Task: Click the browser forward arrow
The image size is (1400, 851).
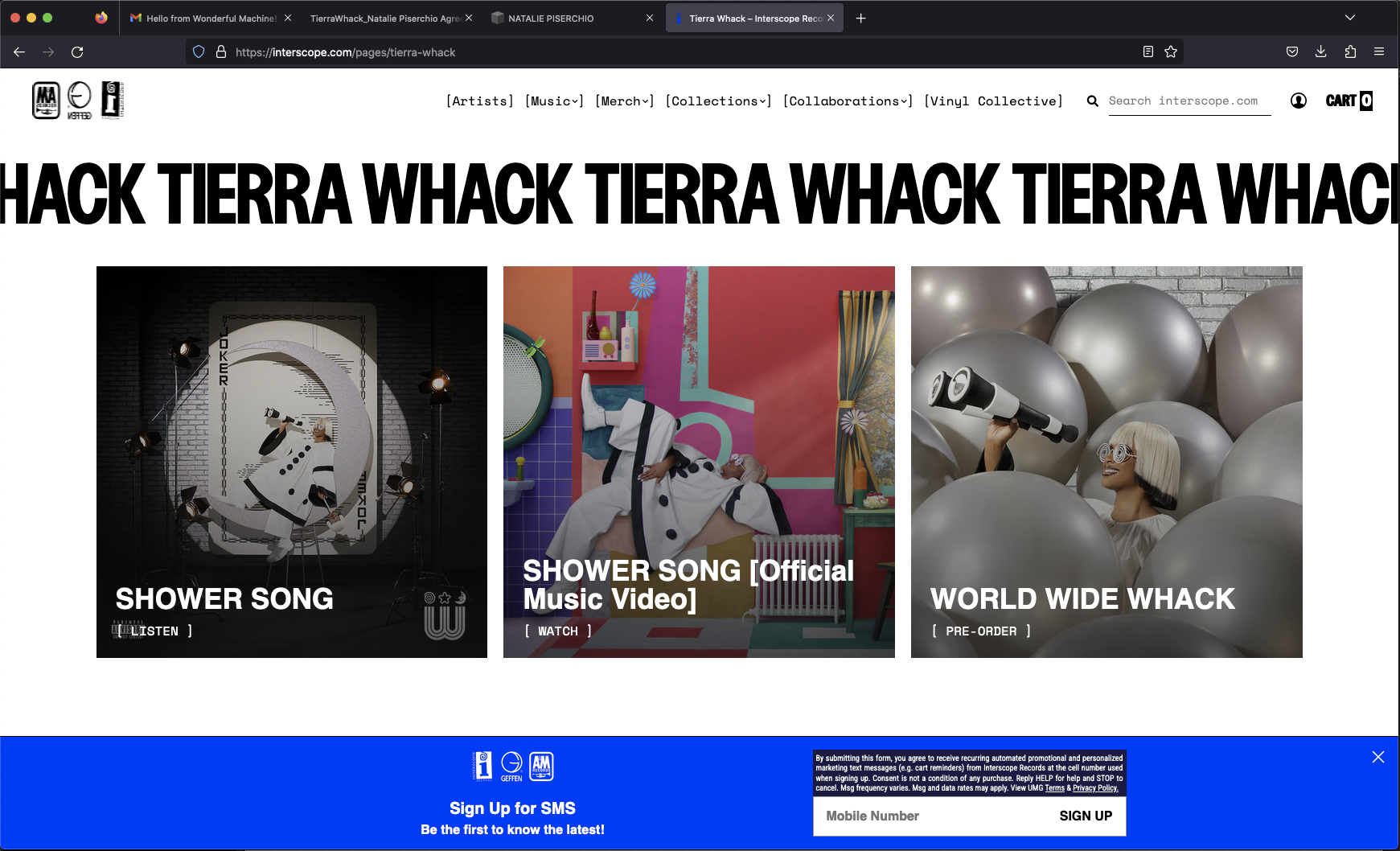Action: click(x=48, y=52)
